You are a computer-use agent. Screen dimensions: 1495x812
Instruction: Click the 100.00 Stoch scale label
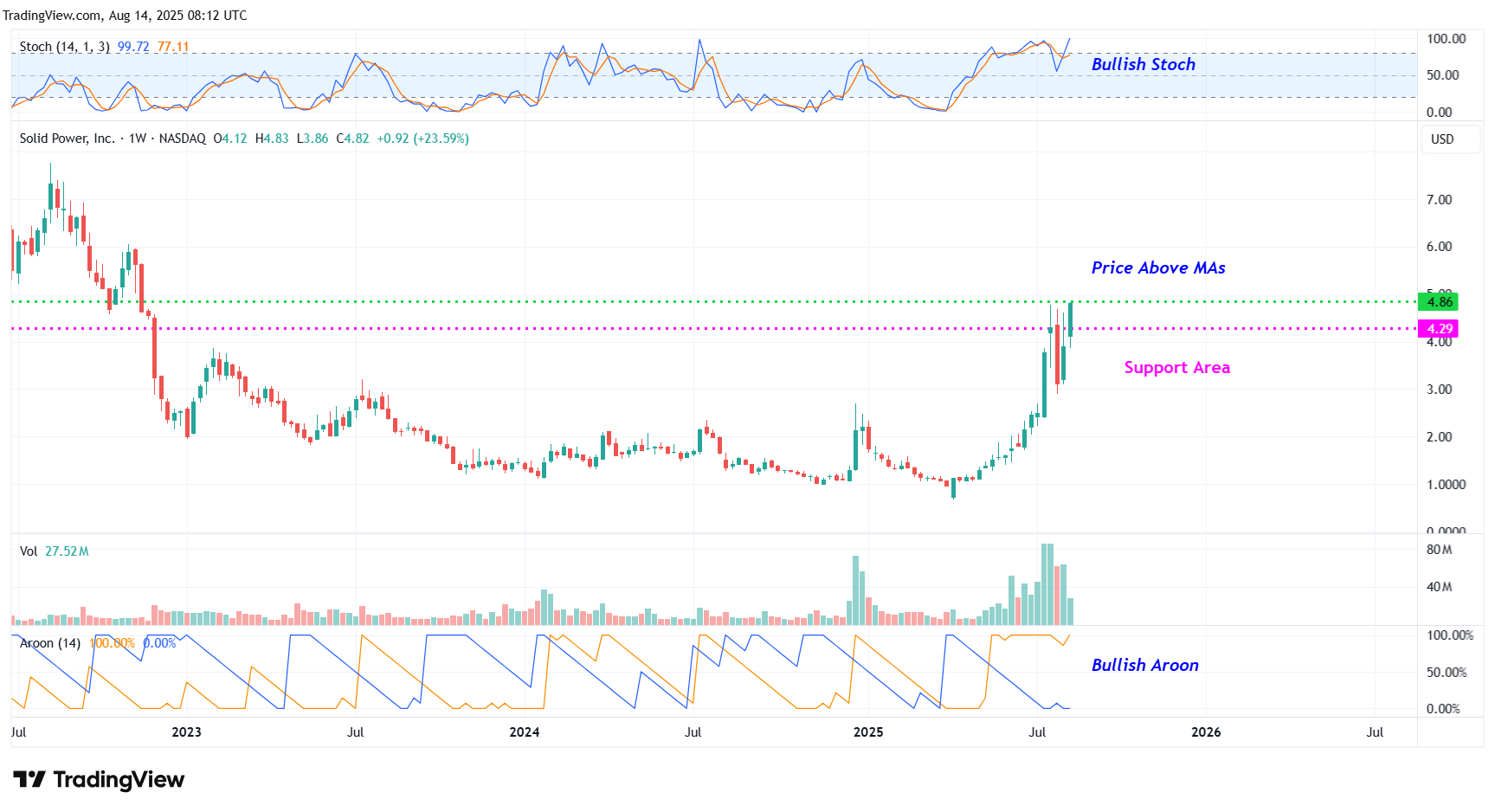click(x=1446, y=39)
